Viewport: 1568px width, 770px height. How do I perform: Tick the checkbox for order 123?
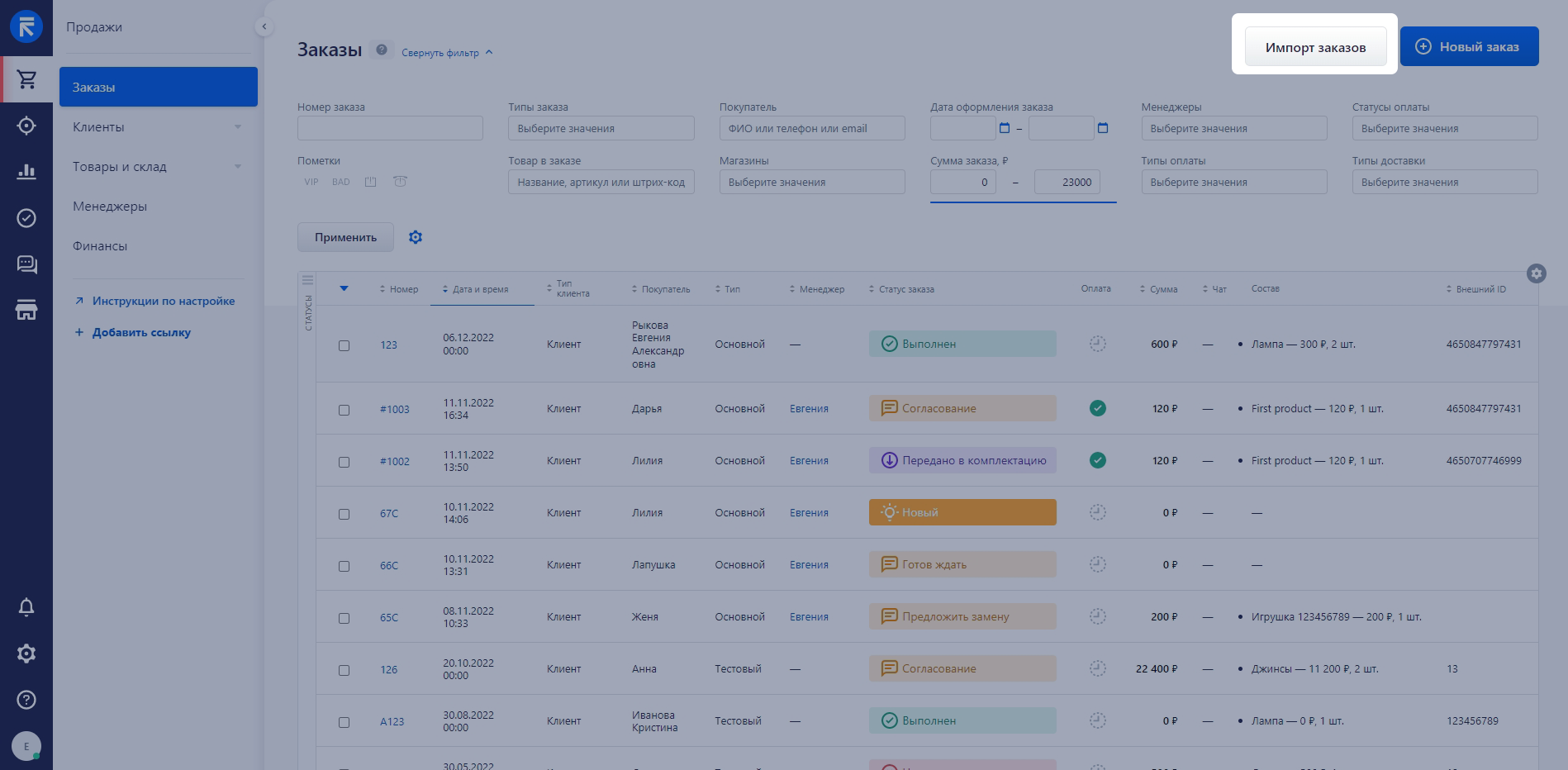click(x=344, y=345)
